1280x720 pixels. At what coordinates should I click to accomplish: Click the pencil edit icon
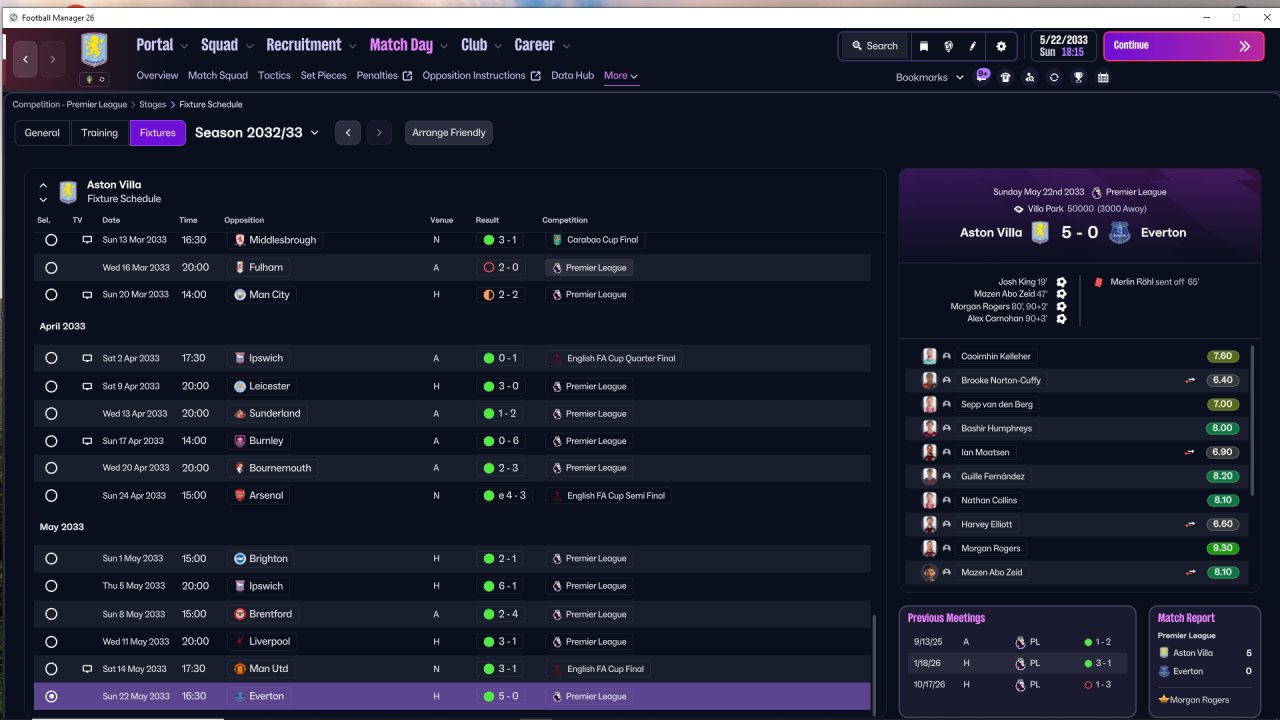(x=973, y=46)
